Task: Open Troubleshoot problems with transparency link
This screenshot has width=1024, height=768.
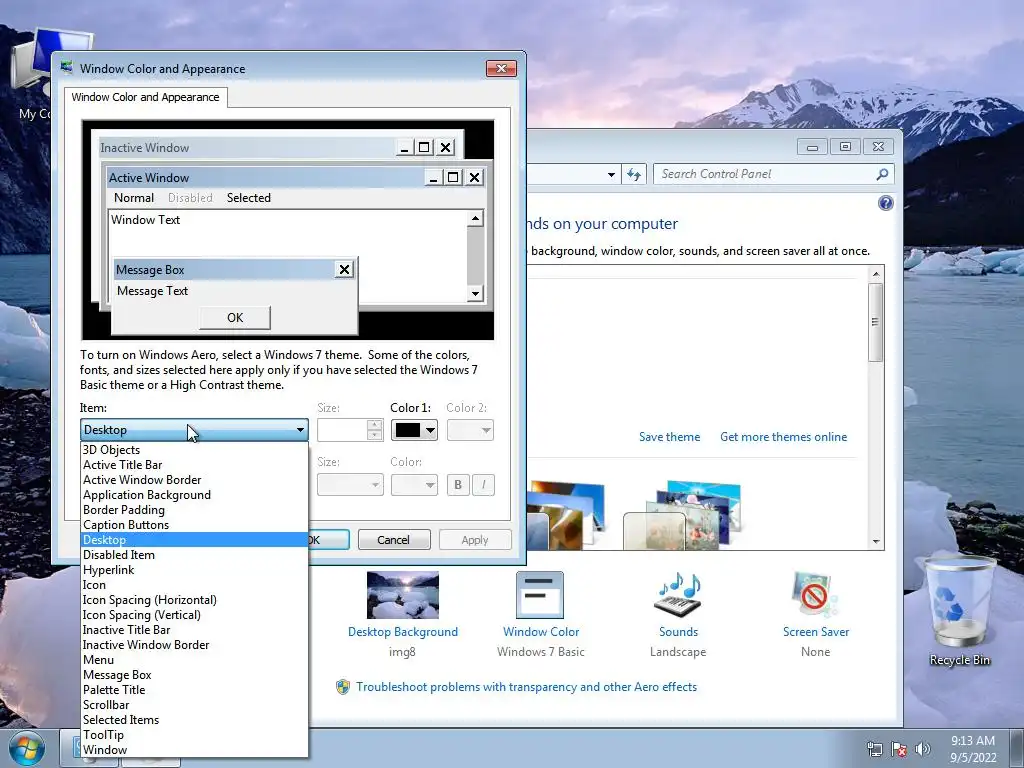Action: coord(526,687)
